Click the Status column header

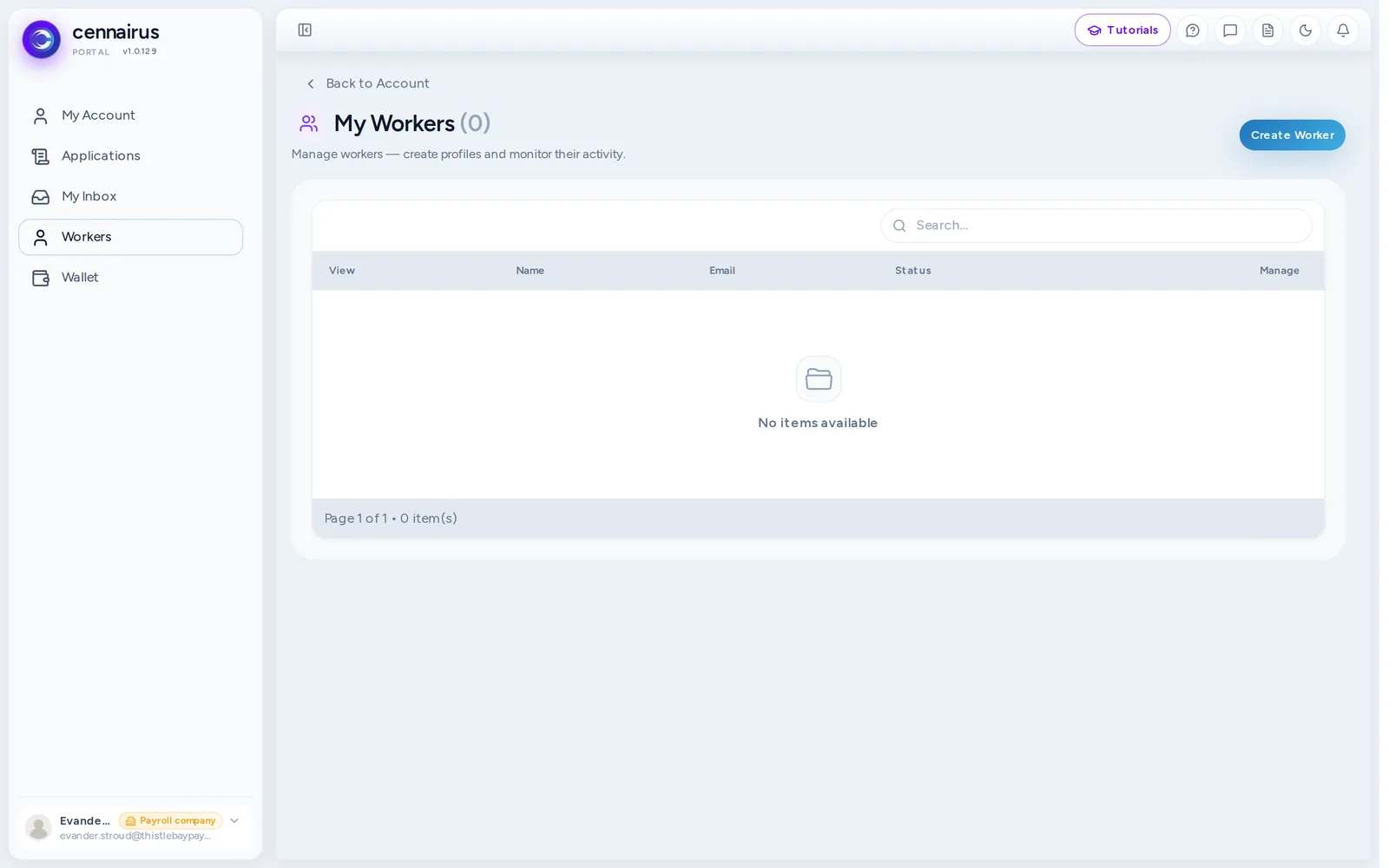(x=912, y=271)
